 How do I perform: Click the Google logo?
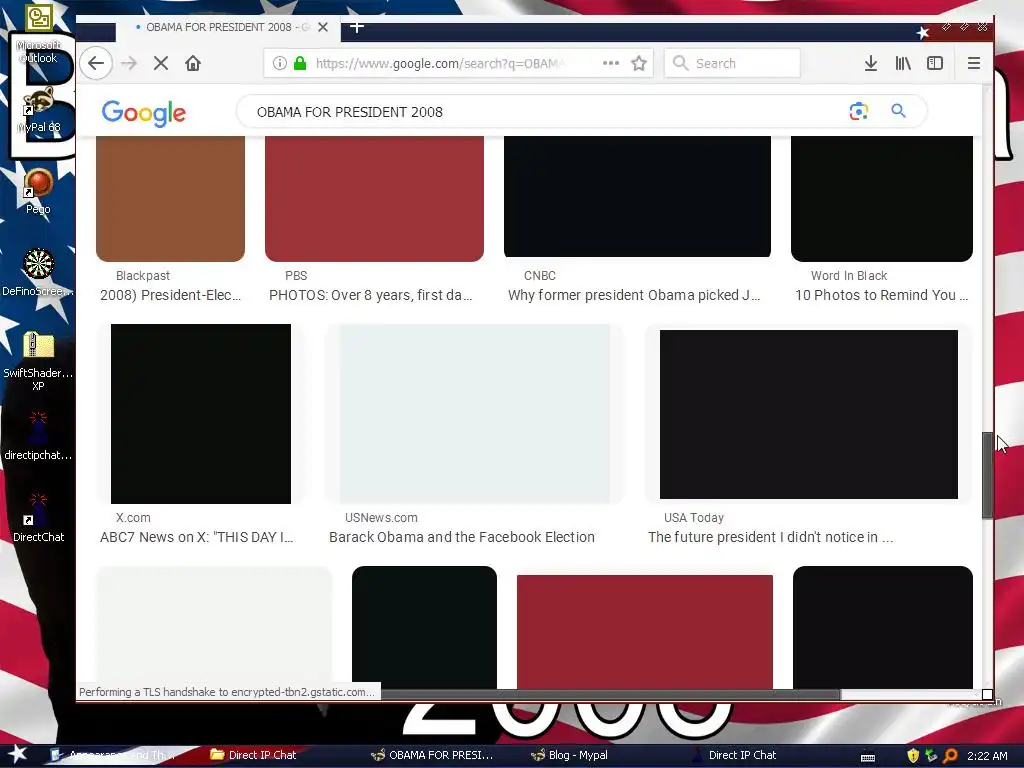coord(144,113)
